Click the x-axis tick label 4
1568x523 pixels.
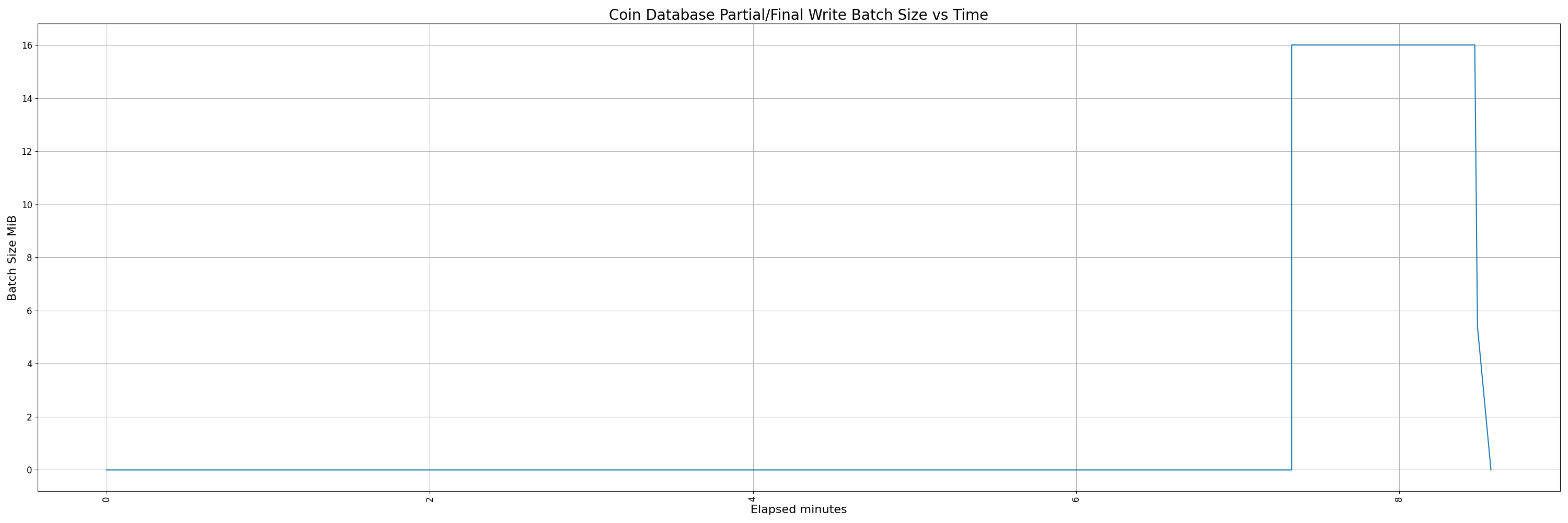(753, 500)
